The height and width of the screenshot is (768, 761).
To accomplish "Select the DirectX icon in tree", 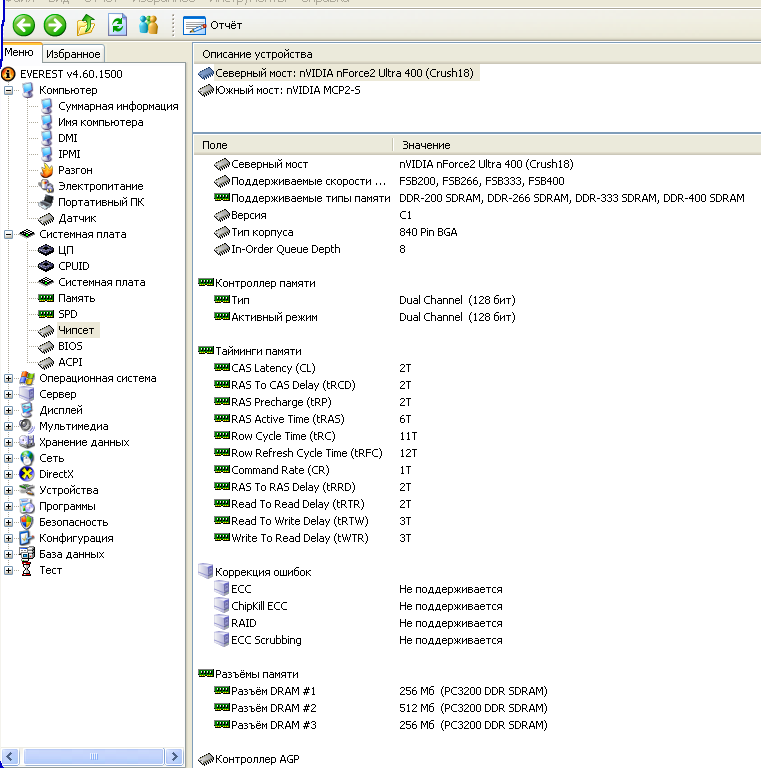I will 27,474.
